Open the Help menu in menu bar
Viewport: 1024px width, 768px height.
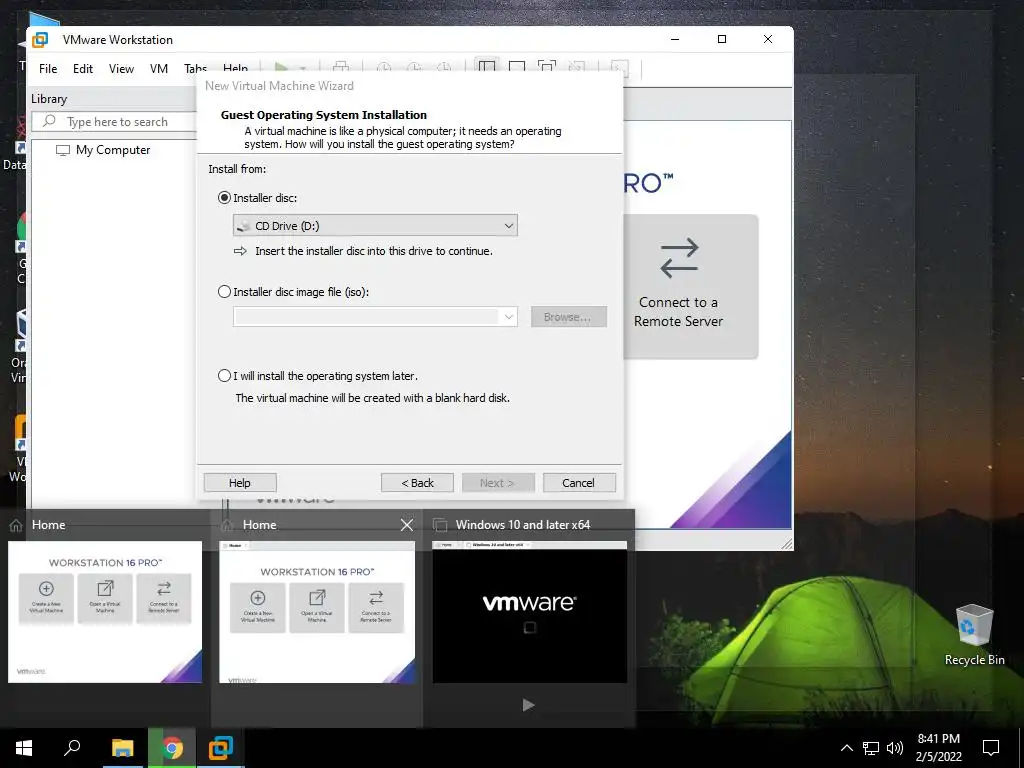tap(235, 67)
